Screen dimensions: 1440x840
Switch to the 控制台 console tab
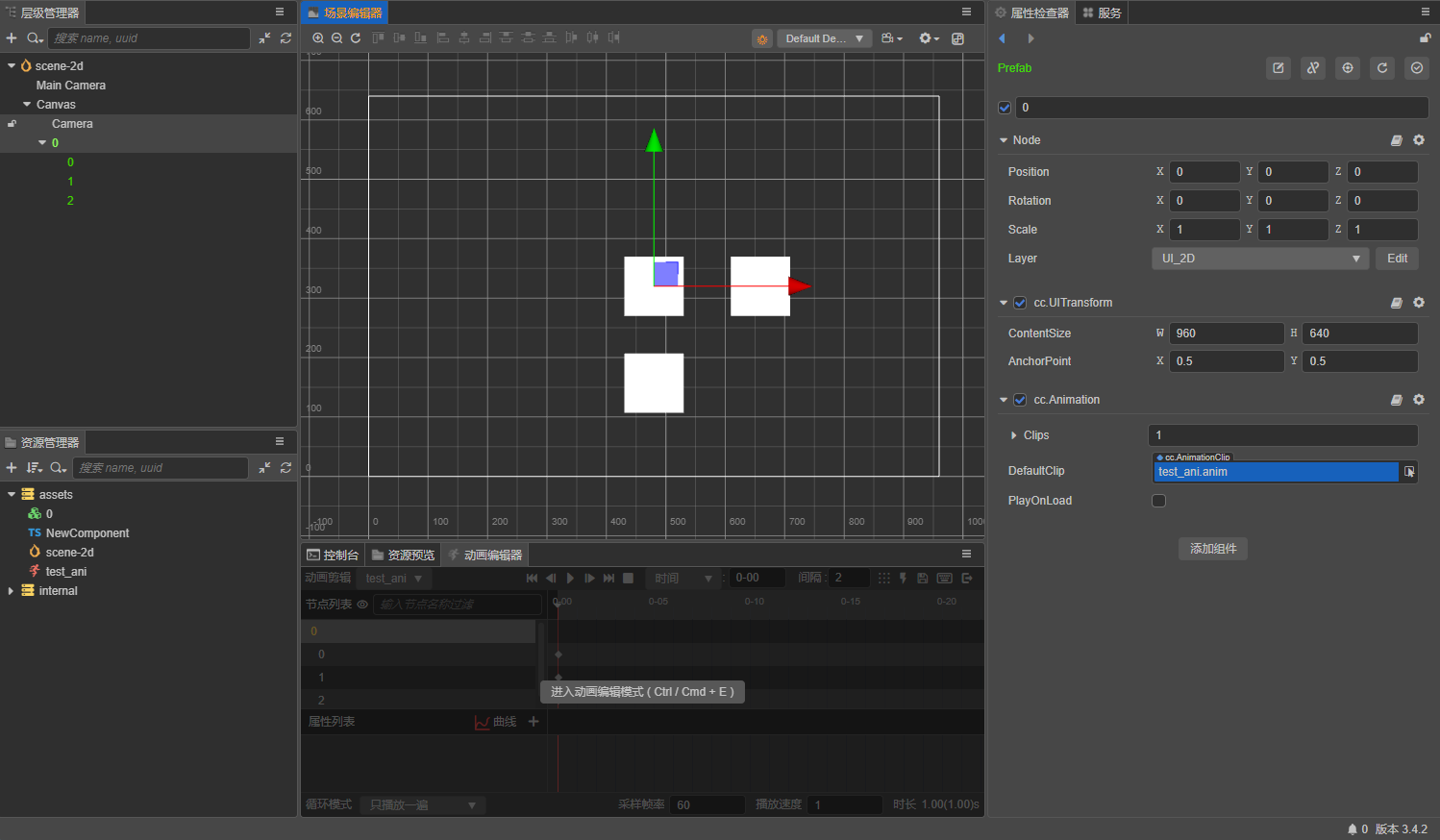click(x=333, y=555)
